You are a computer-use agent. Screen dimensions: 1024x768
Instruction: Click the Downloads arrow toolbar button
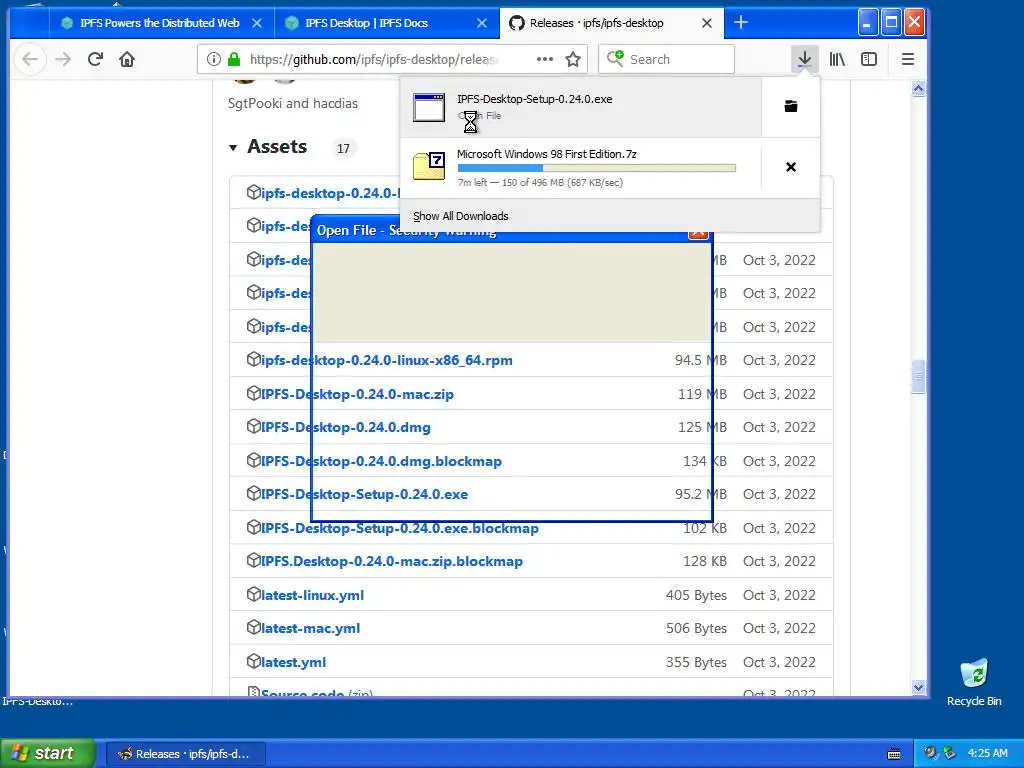coord(805,59)
